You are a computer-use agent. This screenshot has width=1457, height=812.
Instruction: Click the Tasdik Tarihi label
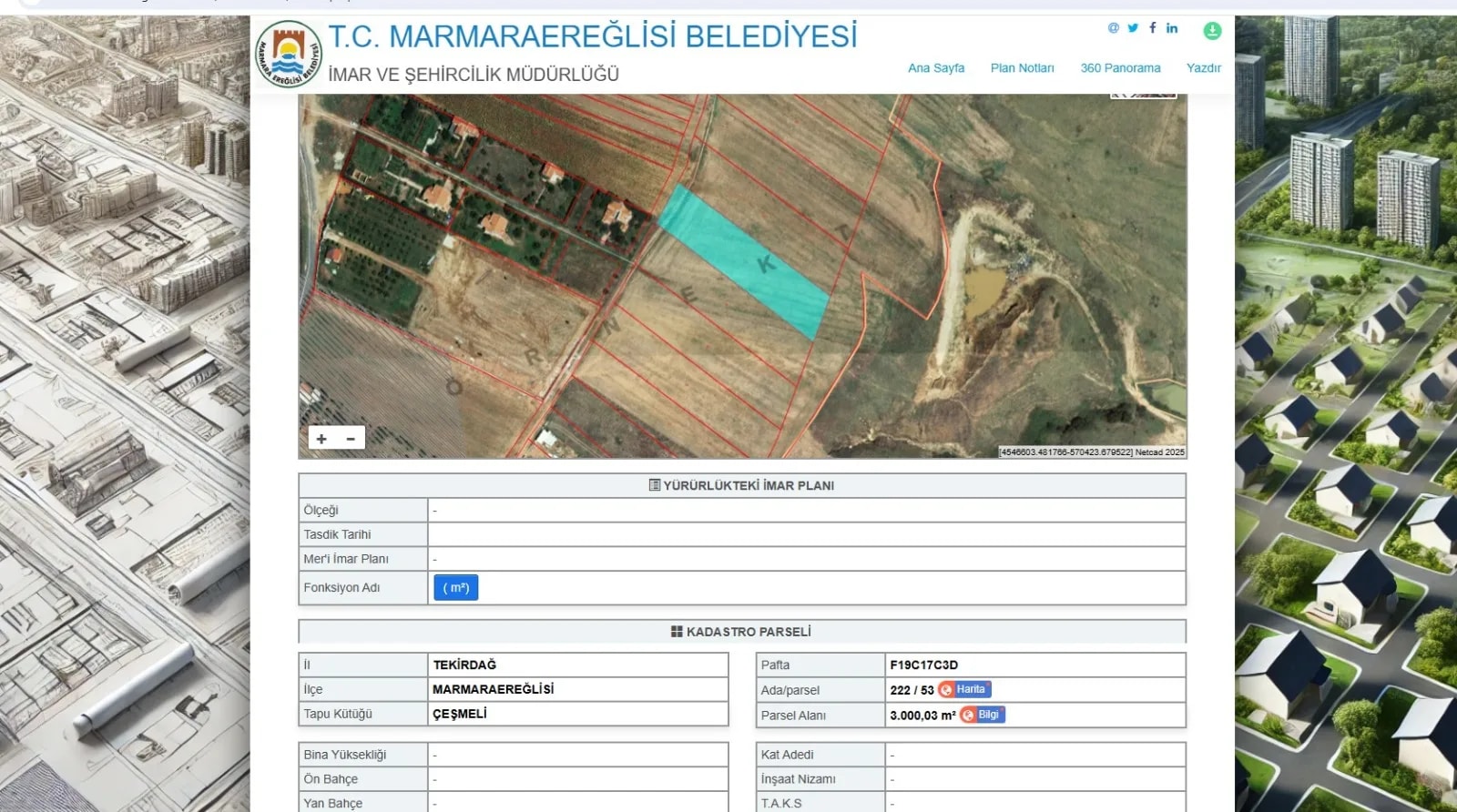click(338, 534)
